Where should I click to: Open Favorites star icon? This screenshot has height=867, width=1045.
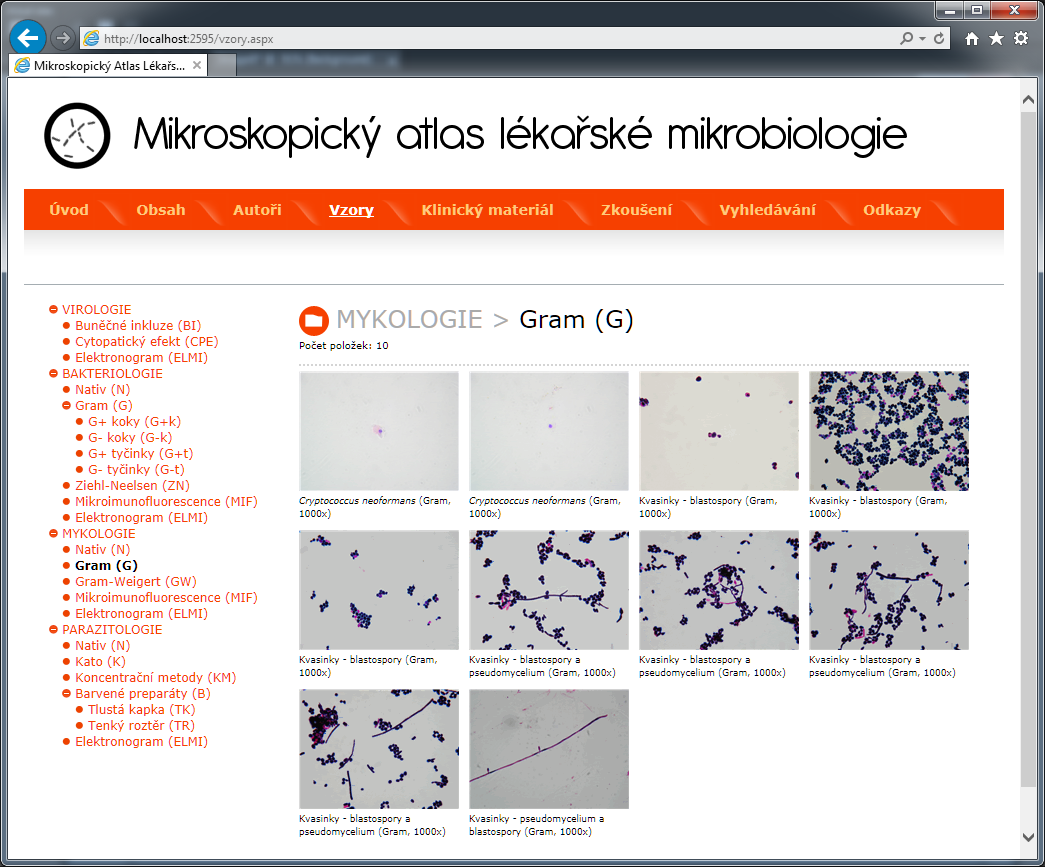point(996,38)
